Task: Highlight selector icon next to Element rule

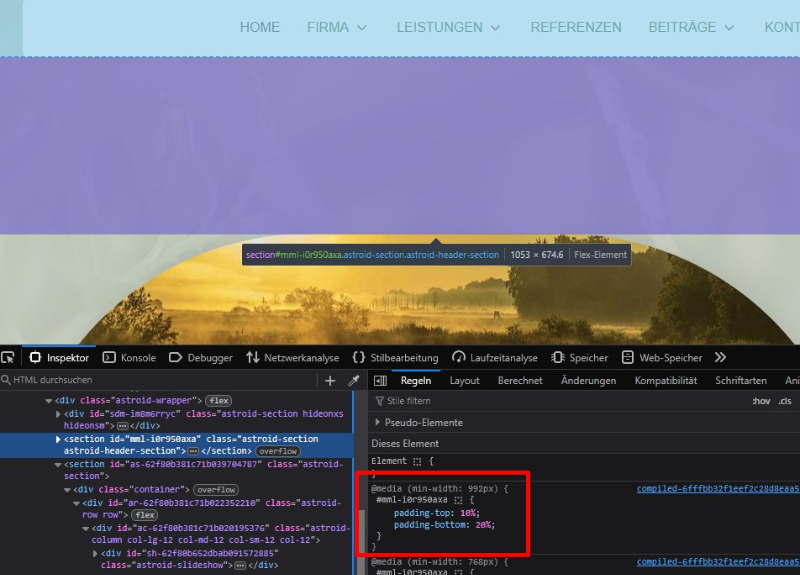Action: [x=417, y=462]
